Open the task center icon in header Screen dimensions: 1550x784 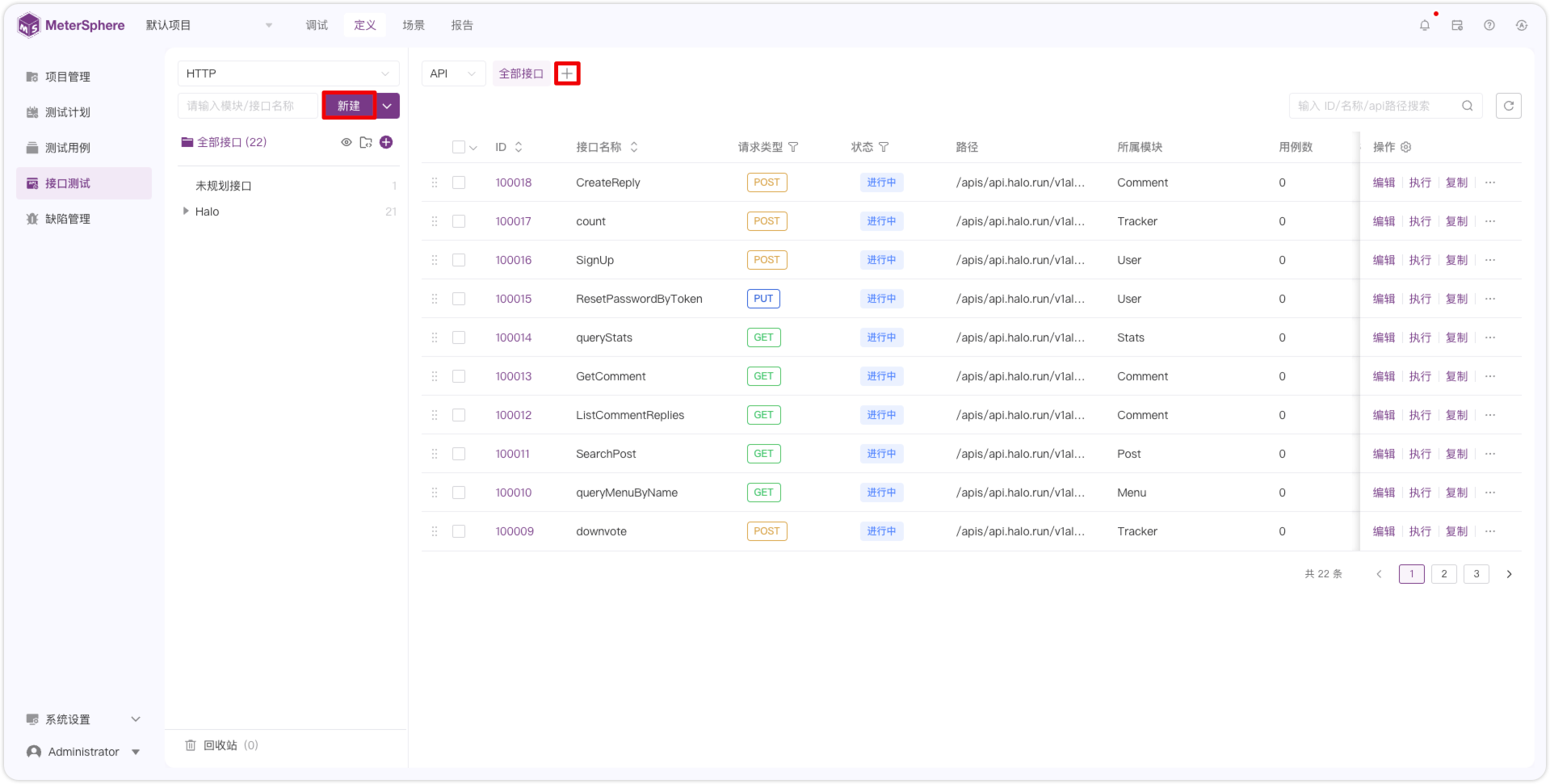tap(1457, 26)
